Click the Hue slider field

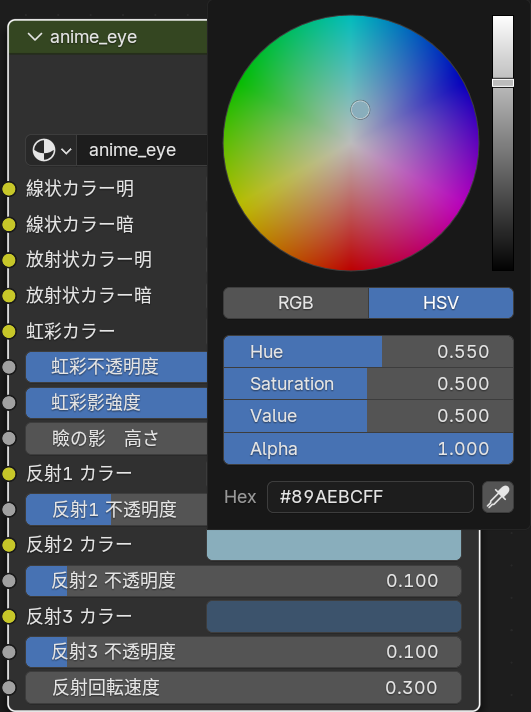(x=368, y=351)
